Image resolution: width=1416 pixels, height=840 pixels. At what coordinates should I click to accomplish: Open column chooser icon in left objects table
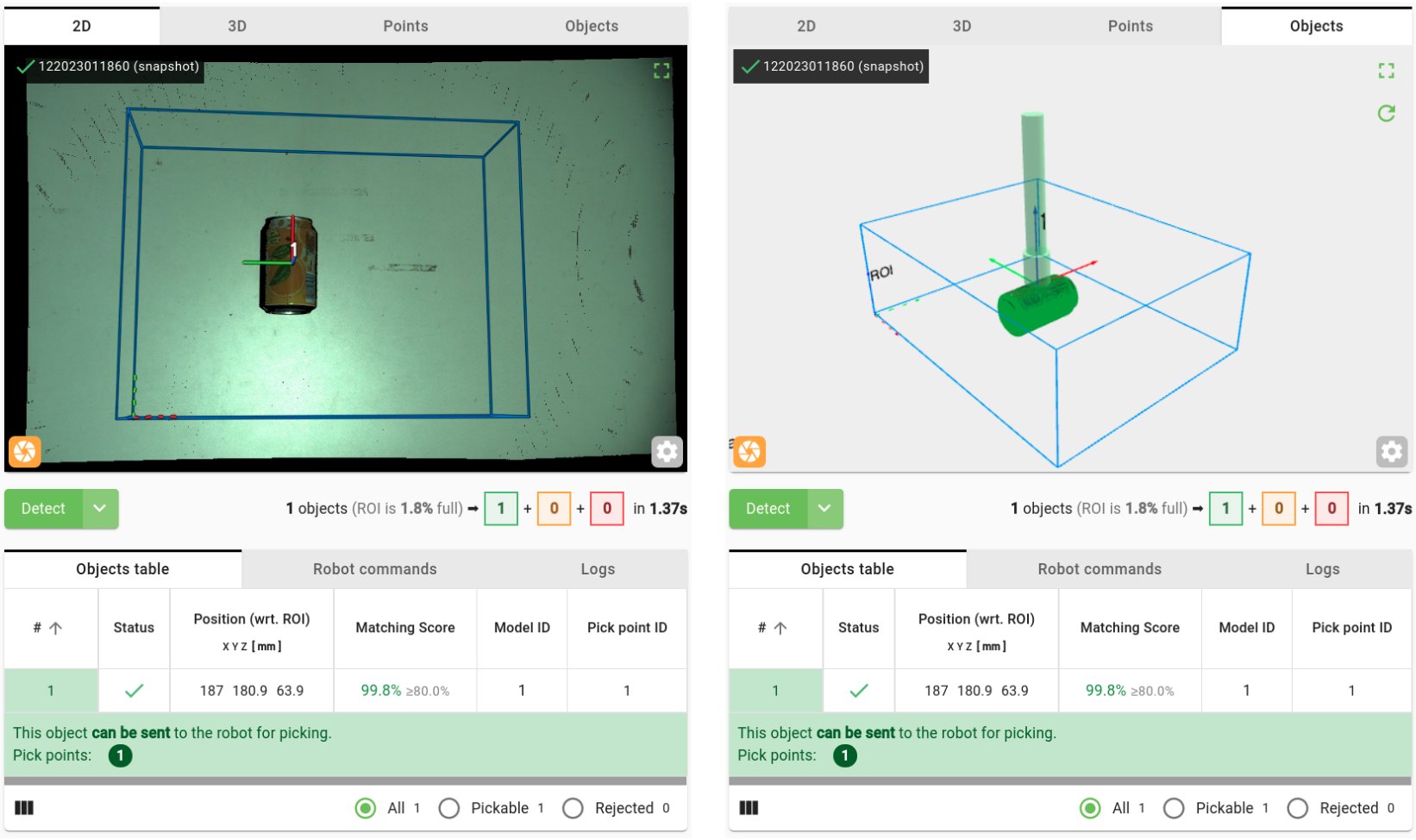click(x=24, y=808)
